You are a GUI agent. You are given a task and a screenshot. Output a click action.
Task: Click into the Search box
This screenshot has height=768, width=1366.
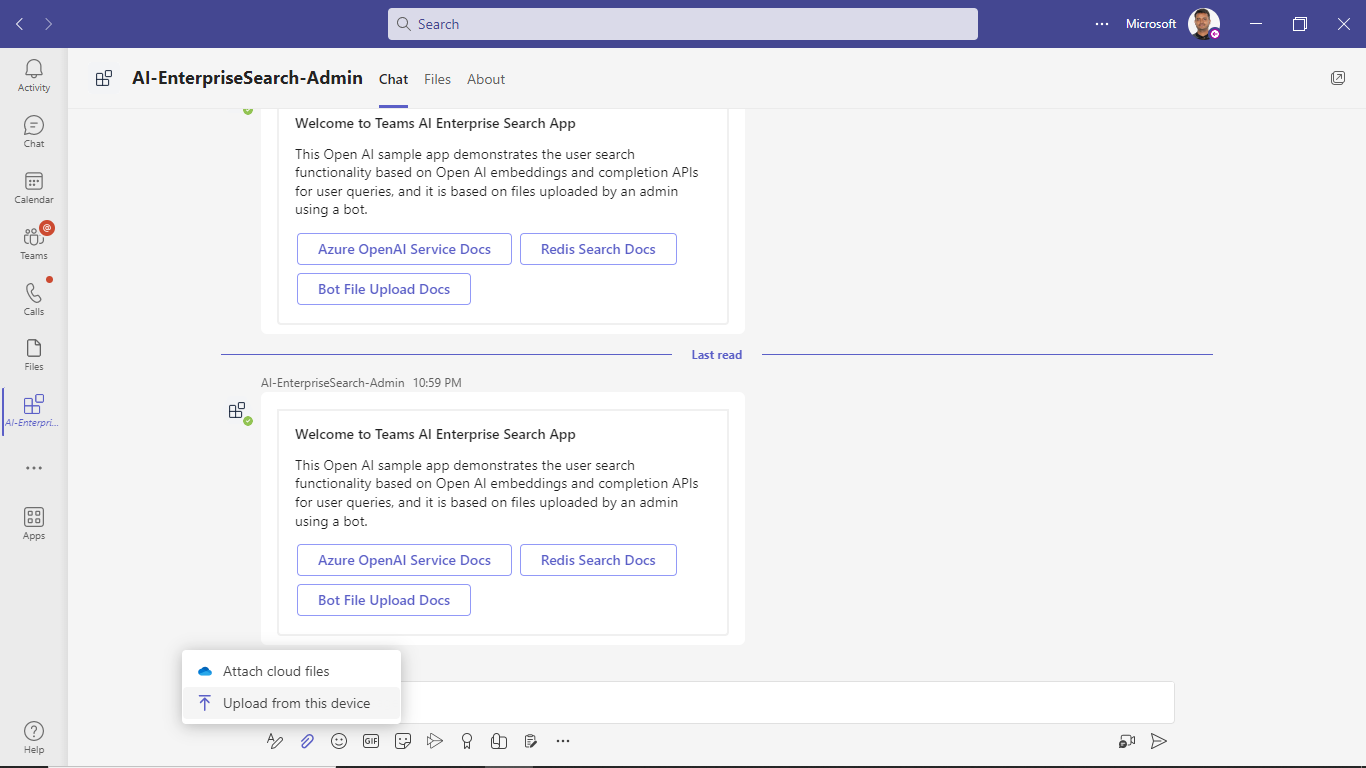pyautogui.click(x=683, y=24)
